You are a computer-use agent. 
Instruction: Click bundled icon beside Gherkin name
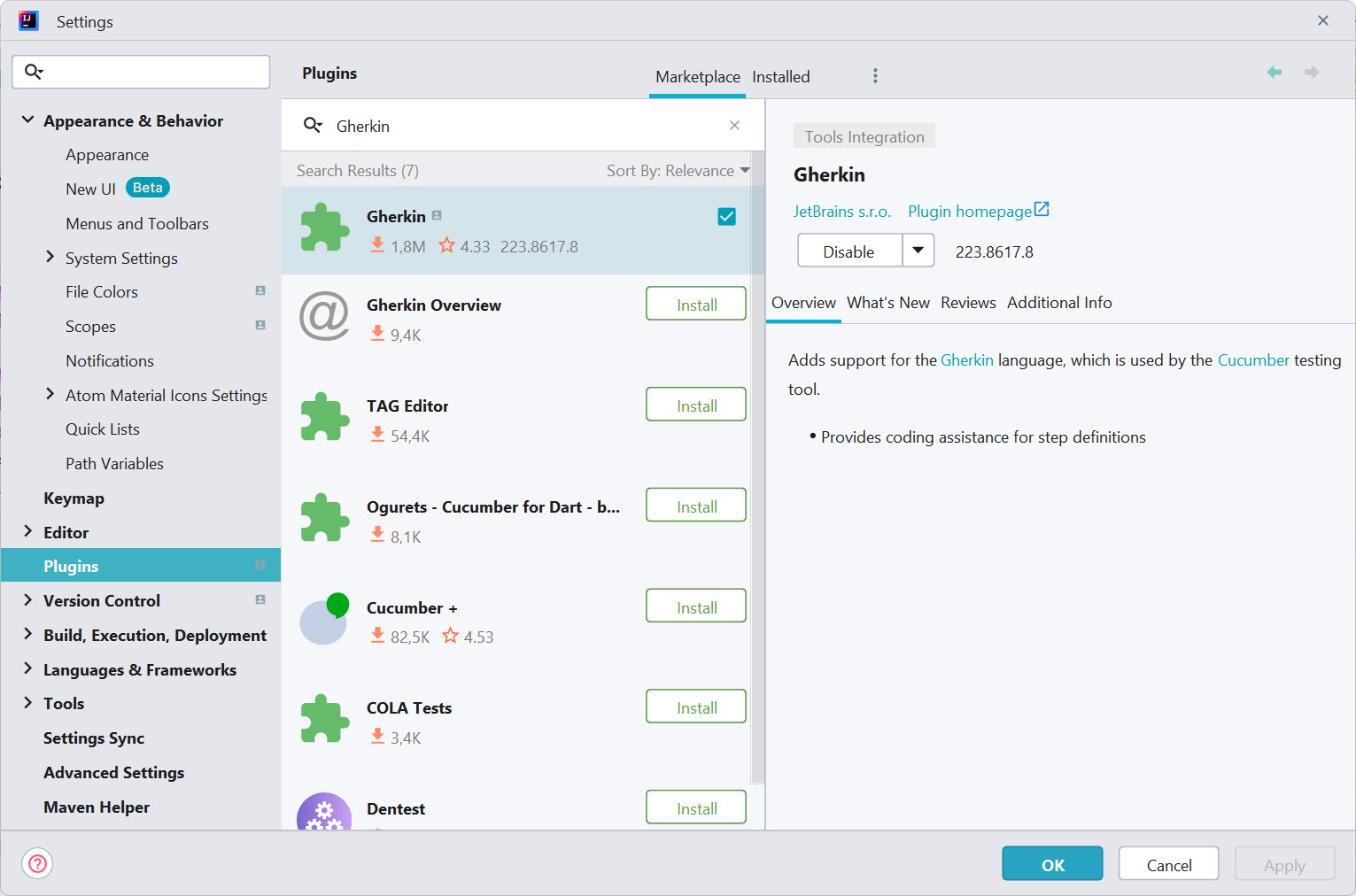pos(437,215)
